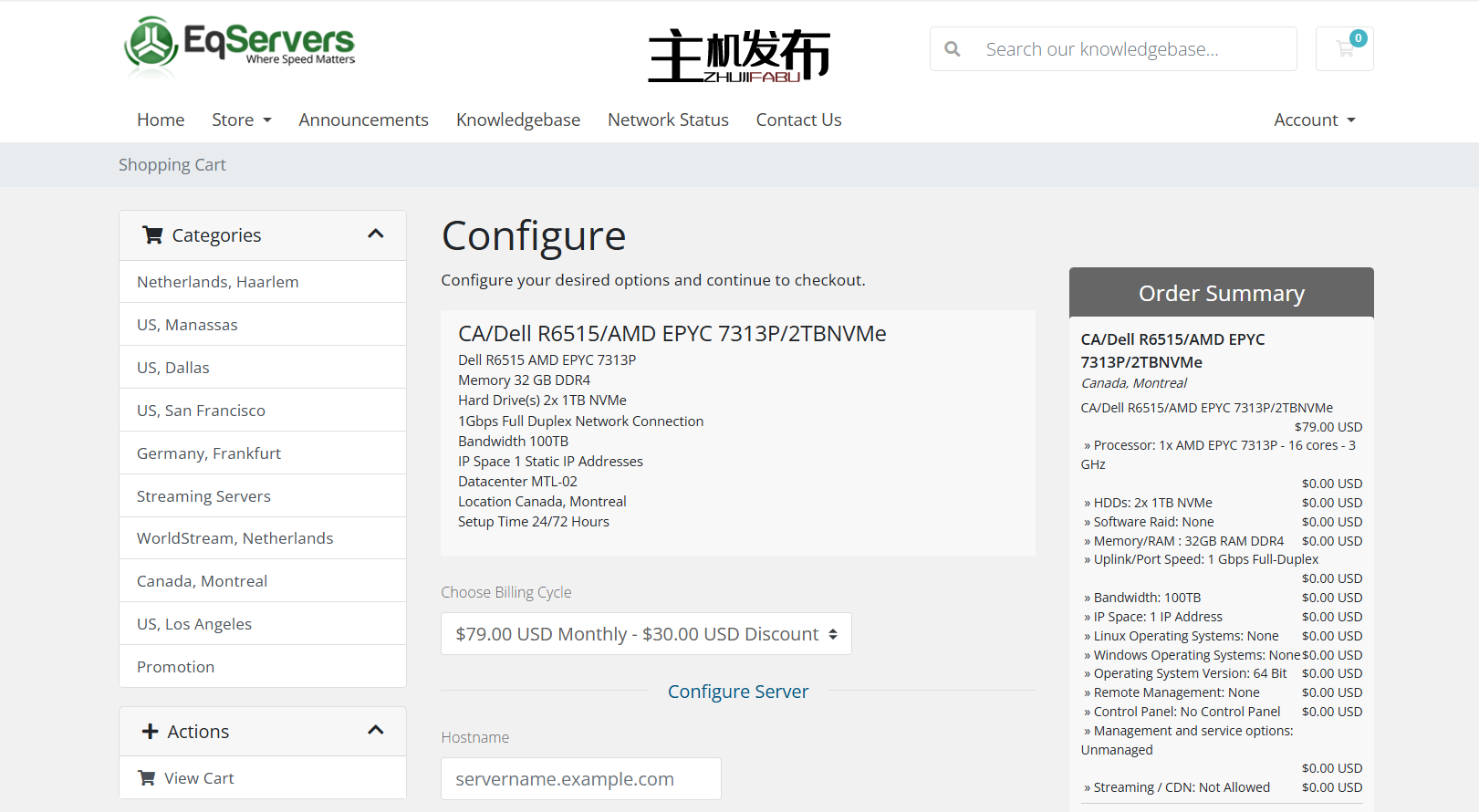Select the Streaming Servers category
Viewport: 1479px width, 812px height.
pyautogui.click(x=203, y=496)
